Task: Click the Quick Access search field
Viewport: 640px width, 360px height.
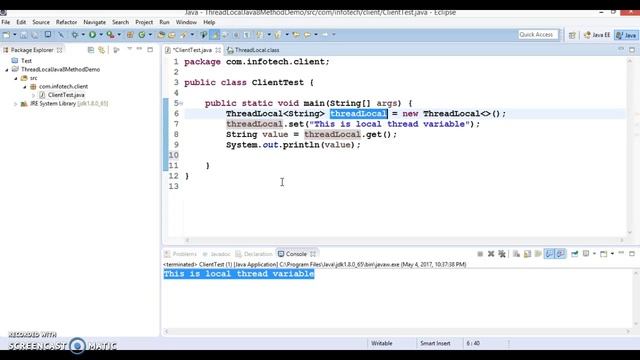Action: (538, 35)
